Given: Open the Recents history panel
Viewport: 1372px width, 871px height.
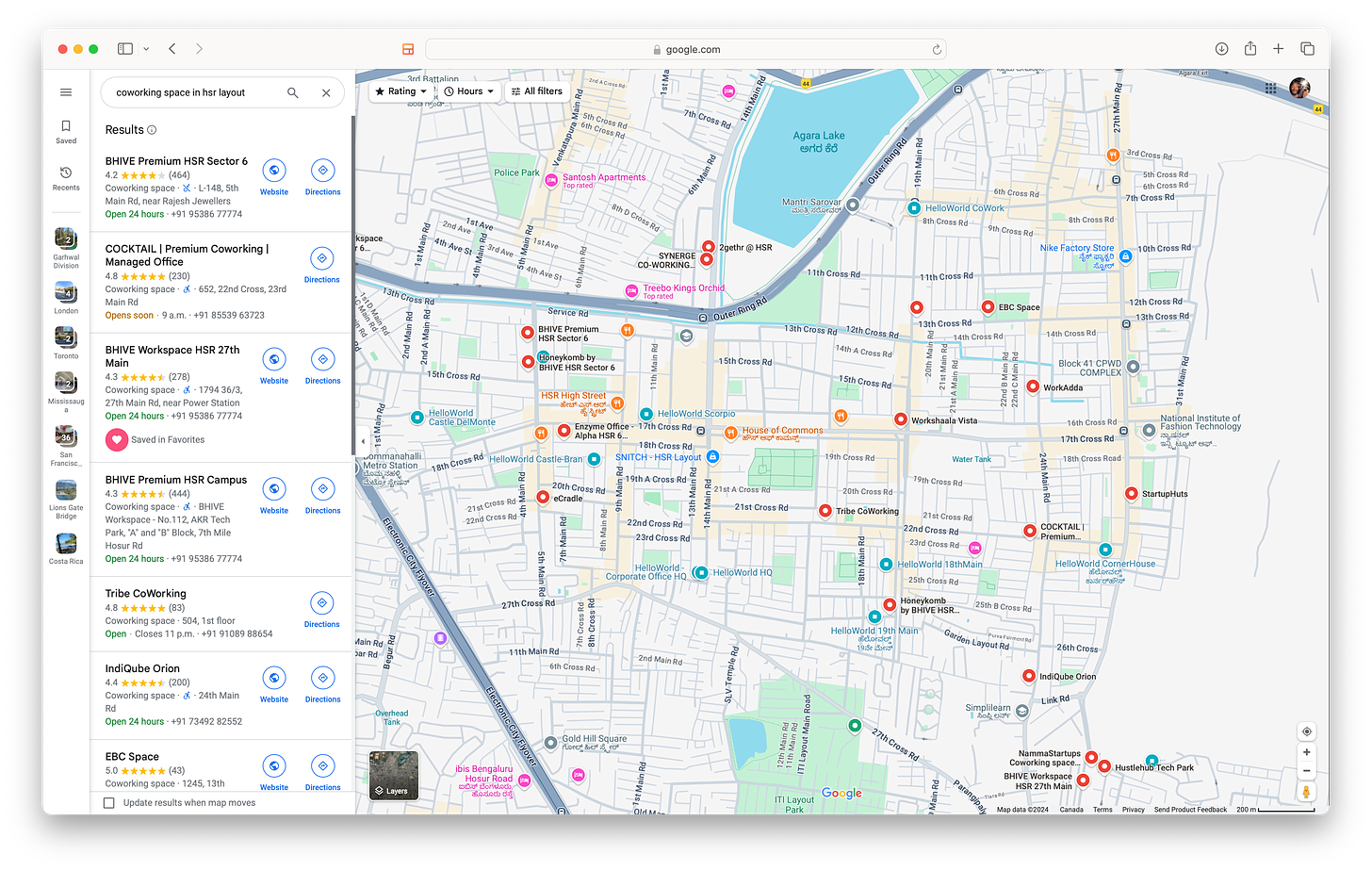Looking at the screenshot, I should [66, 178].
